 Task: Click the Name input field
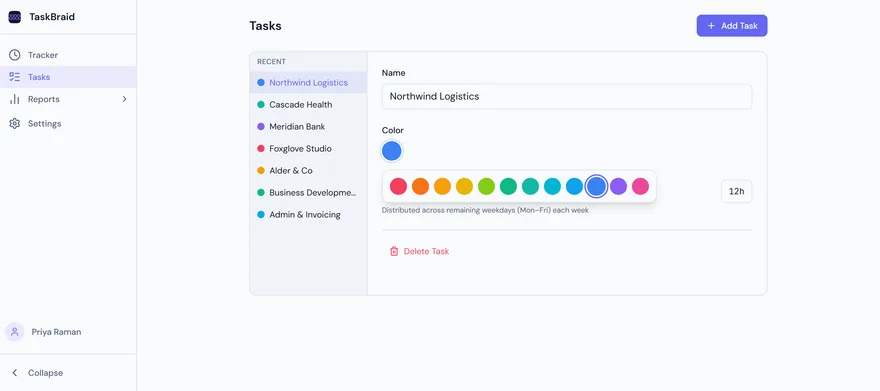tap(567, 96)
